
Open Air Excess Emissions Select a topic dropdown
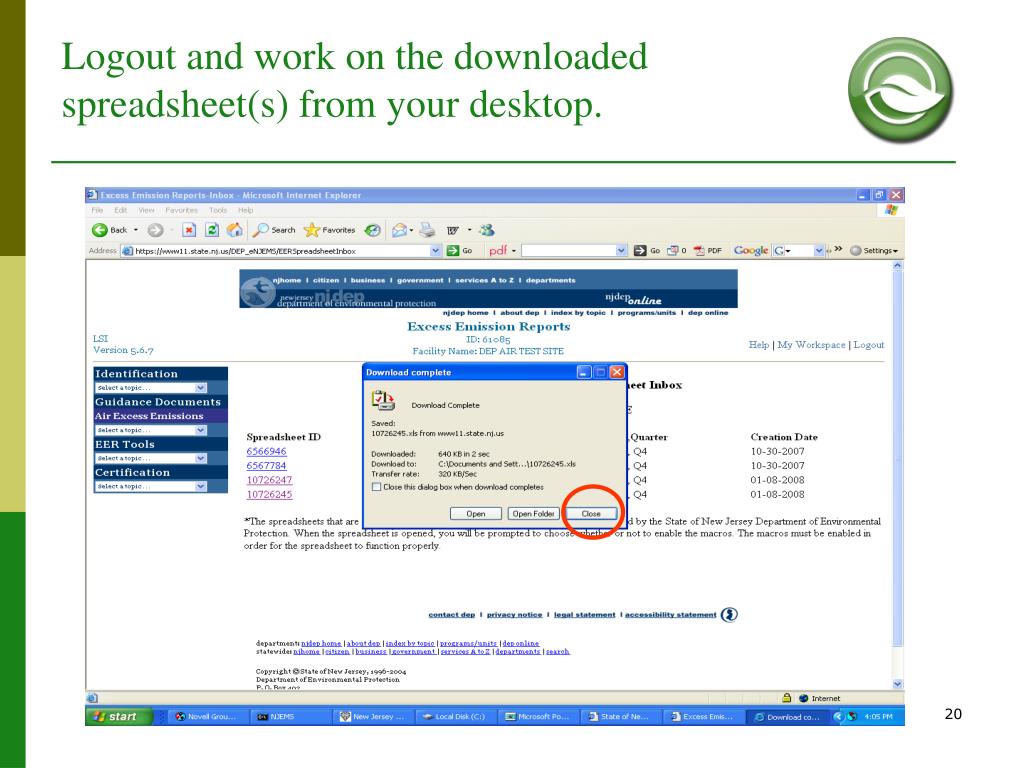point(200,430)
